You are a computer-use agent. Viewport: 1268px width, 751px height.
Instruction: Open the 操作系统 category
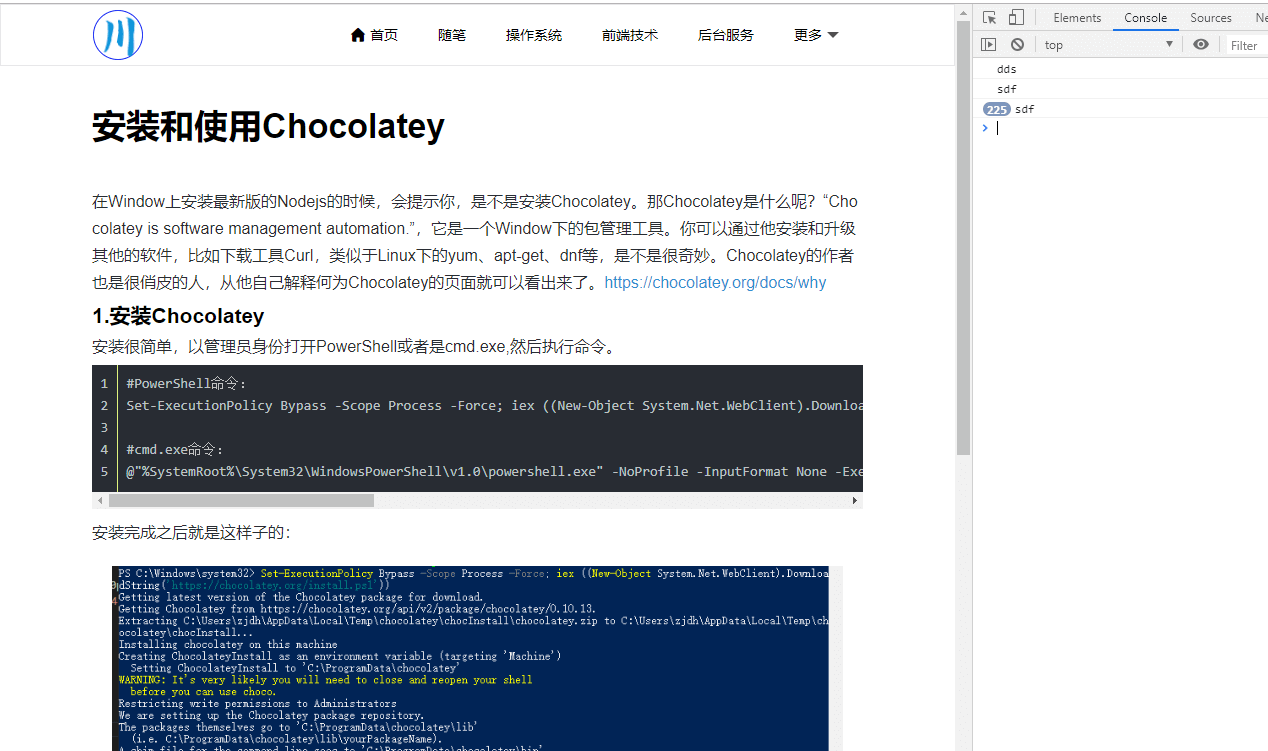[534, 35]
